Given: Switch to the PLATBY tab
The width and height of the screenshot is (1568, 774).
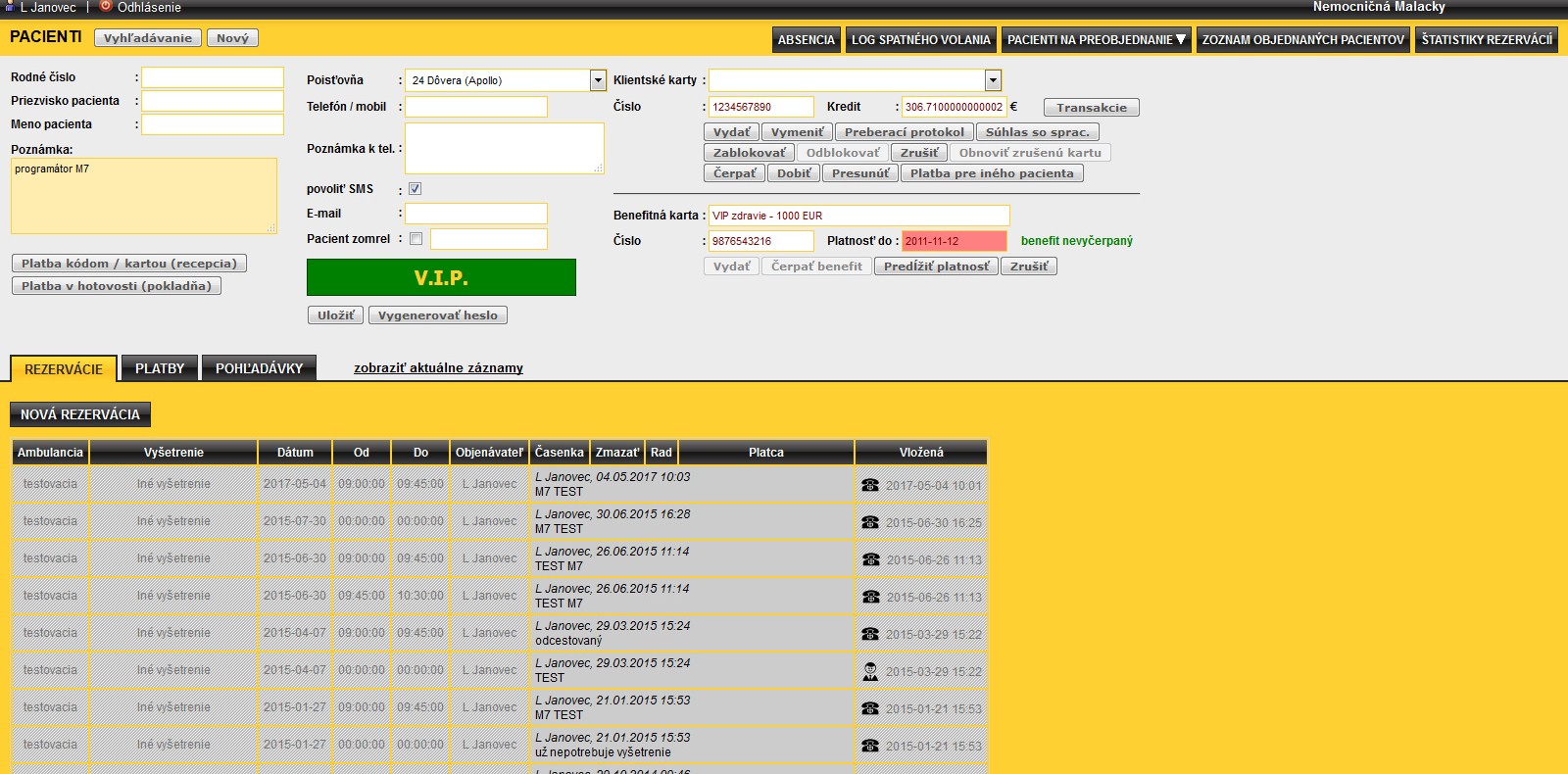Looking at the screenshot, I should click(160, 368).
